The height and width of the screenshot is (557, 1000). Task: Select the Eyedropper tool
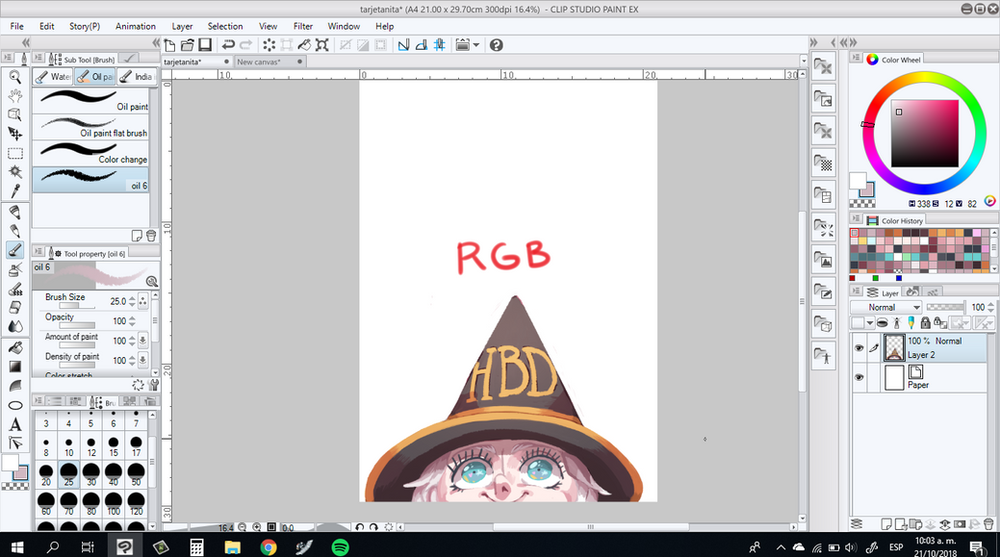click(x=15, y=191)
